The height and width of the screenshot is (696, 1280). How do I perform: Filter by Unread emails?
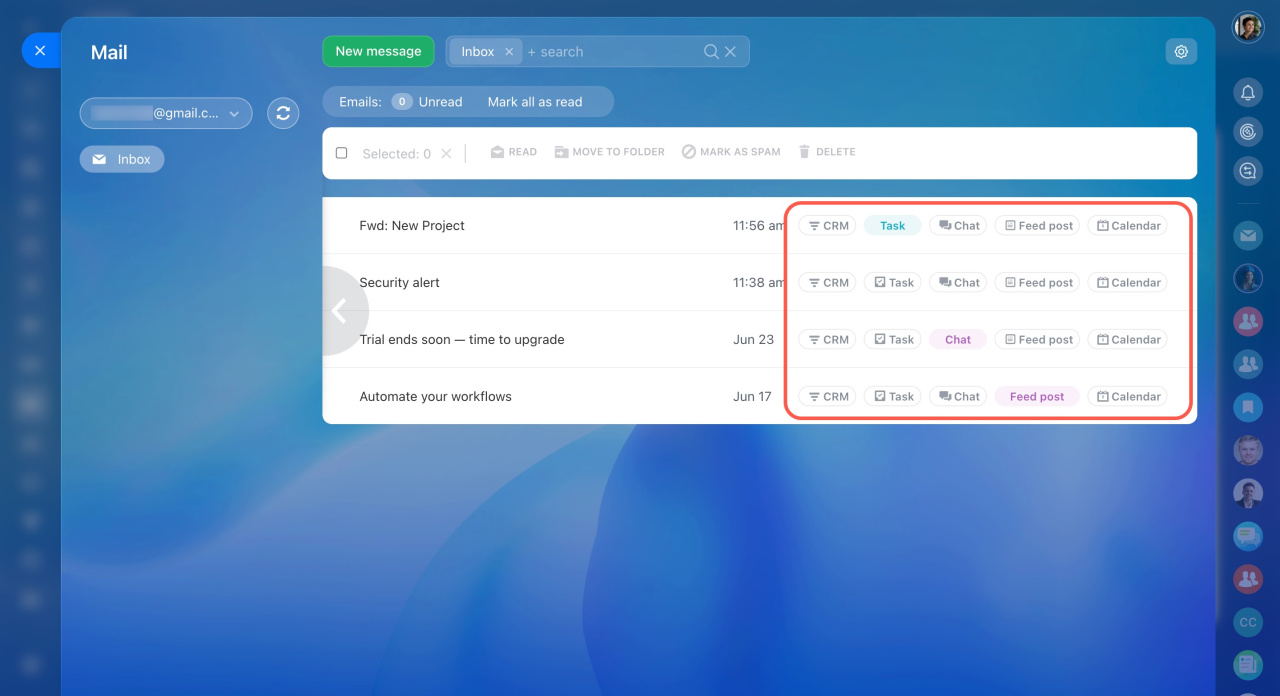coord(428,102)
